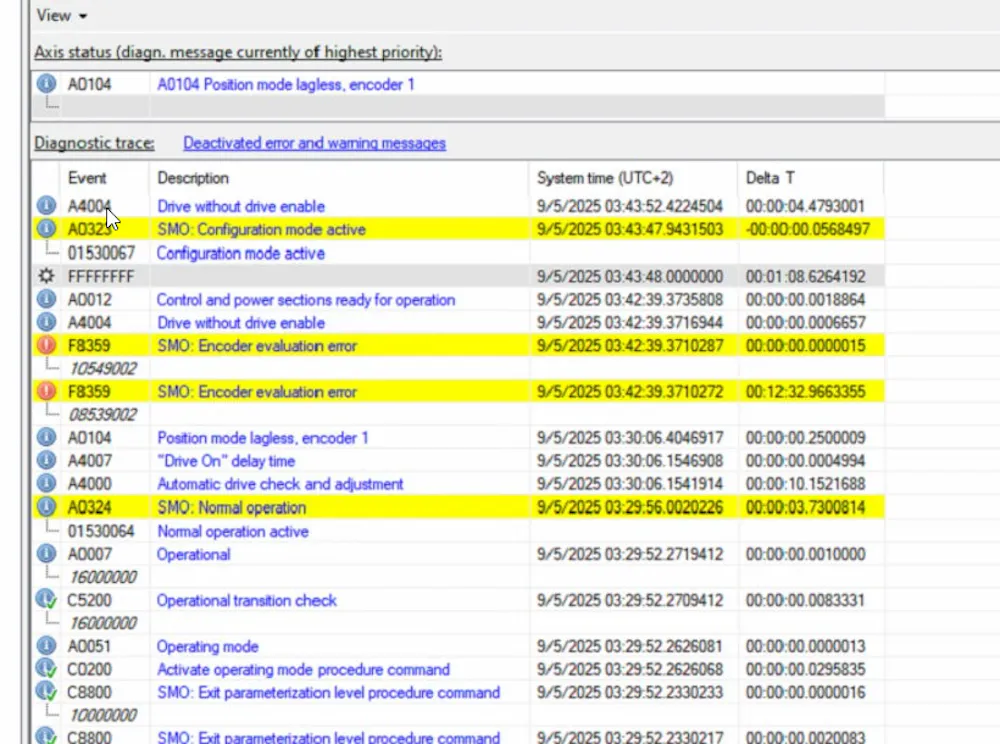Open the View dropdown menu
The image size is (1000, 744).
point(61,15)
